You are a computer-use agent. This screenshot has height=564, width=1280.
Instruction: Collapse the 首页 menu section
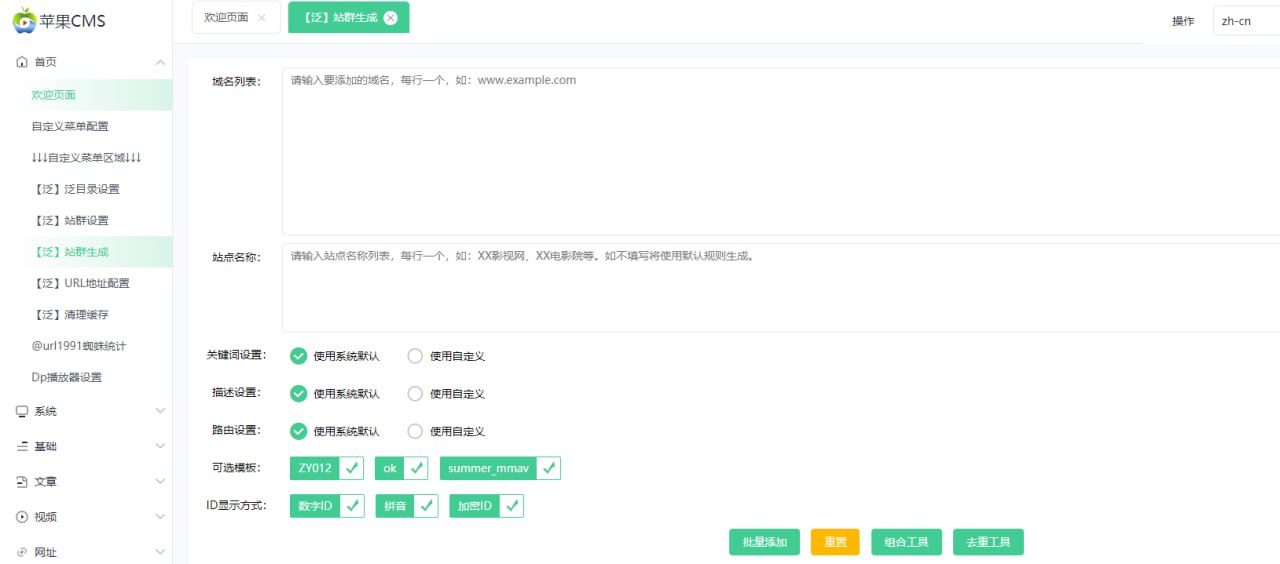(160, 62)
